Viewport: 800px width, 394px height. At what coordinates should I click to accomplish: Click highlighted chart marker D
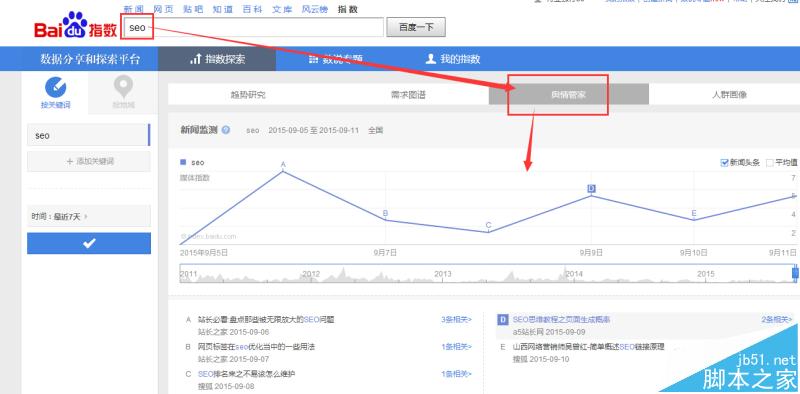(x=591, y=188)
